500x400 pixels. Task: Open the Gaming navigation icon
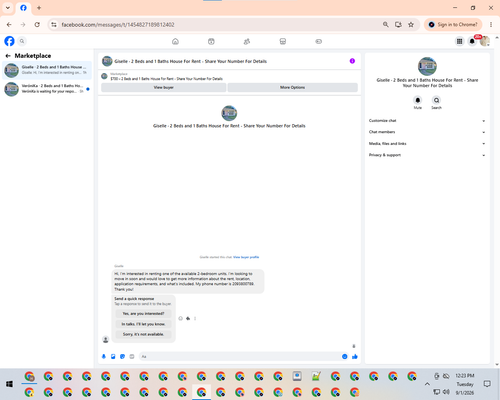pos(318,41)
